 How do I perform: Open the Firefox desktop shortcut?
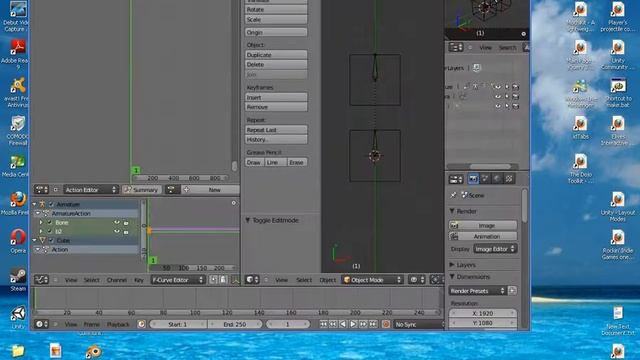[x=18, y=200]
